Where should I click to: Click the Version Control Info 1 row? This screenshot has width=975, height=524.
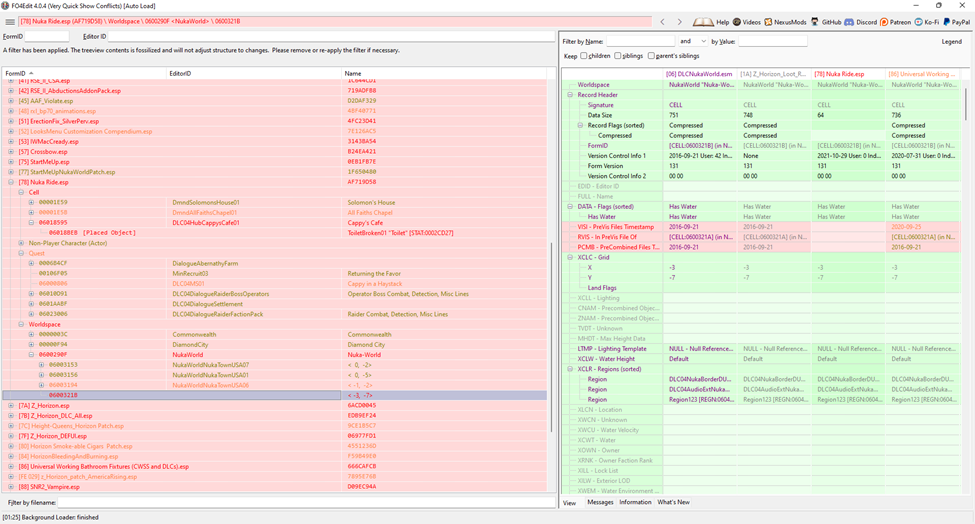(761, 156)
